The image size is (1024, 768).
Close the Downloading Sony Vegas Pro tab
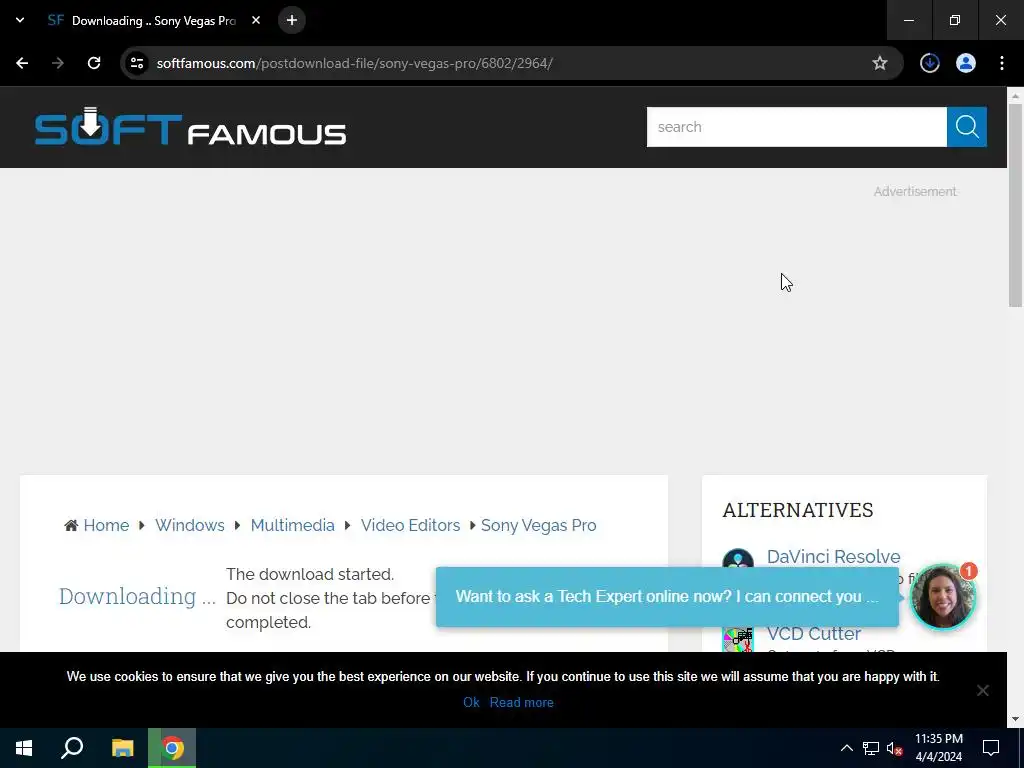click(256, 20)
